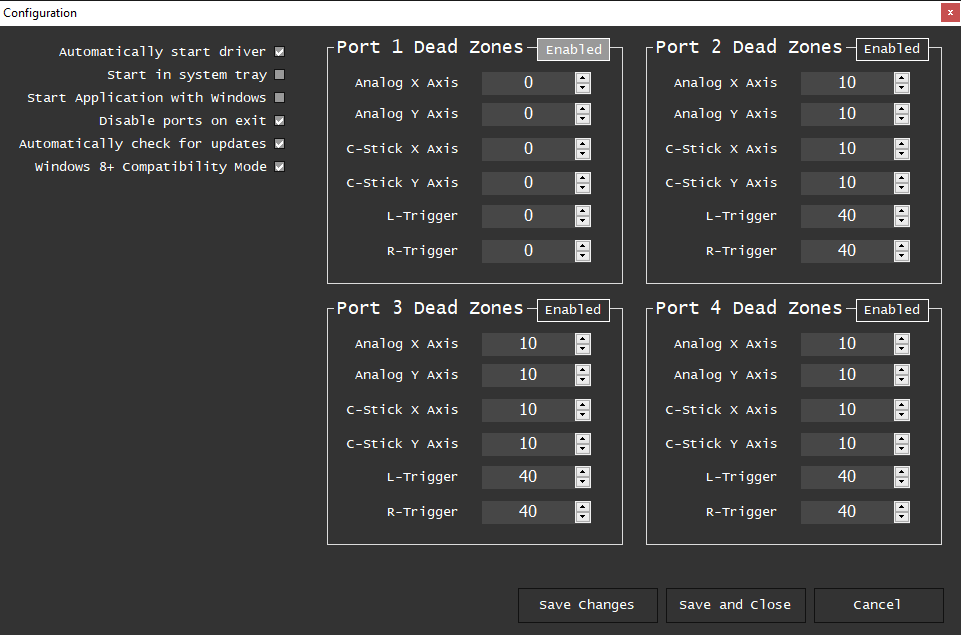Disable Port 2 Dead Zones
This screenshot has height=635, width=961.
(x=891, y=48)
